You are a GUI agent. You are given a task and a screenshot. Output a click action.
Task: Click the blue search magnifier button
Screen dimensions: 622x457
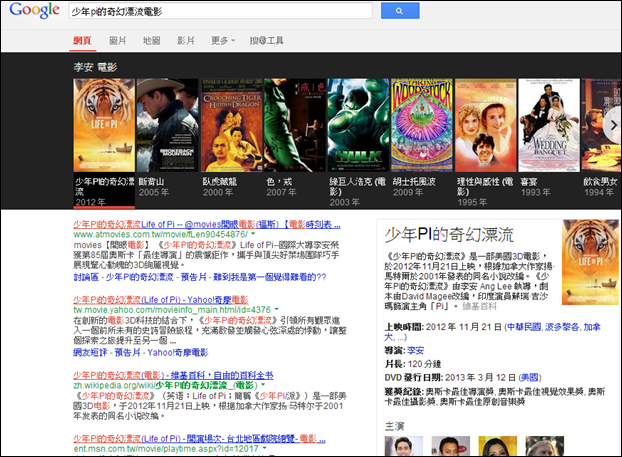(x=400, y=11)
